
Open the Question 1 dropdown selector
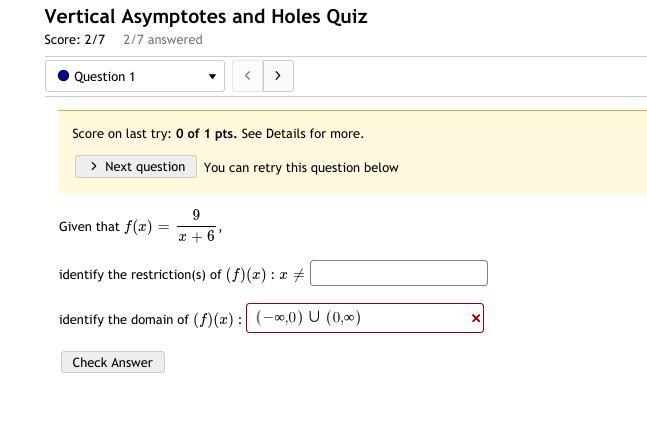135,76
